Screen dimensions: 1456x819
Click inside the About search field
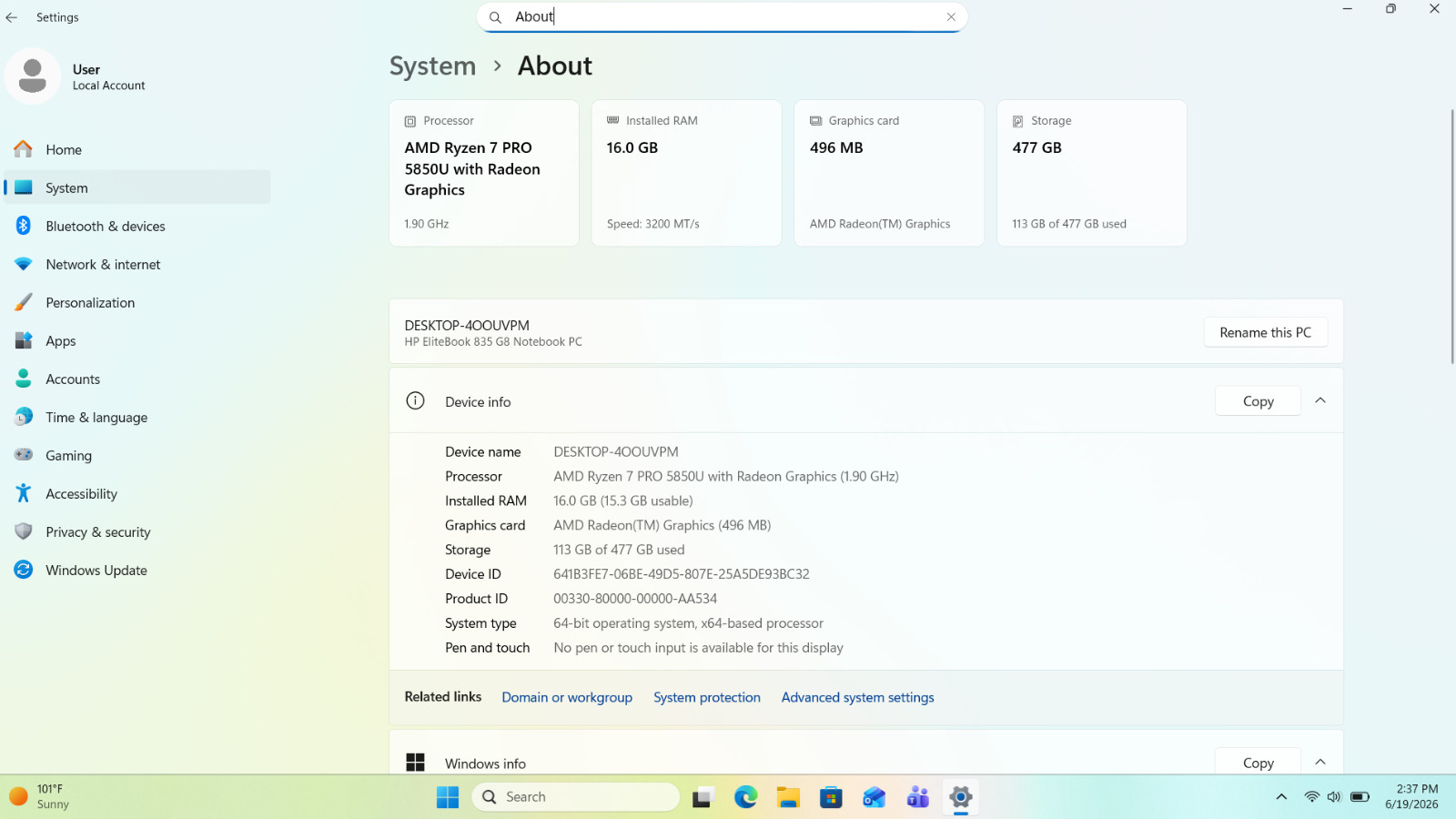coord(722,17)
